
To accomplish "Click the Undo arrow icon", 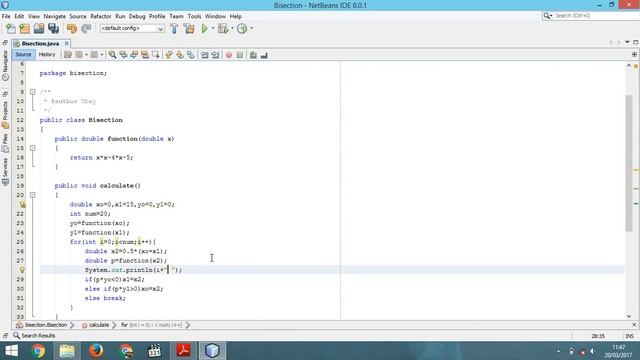I will click(x=72, y=28).
